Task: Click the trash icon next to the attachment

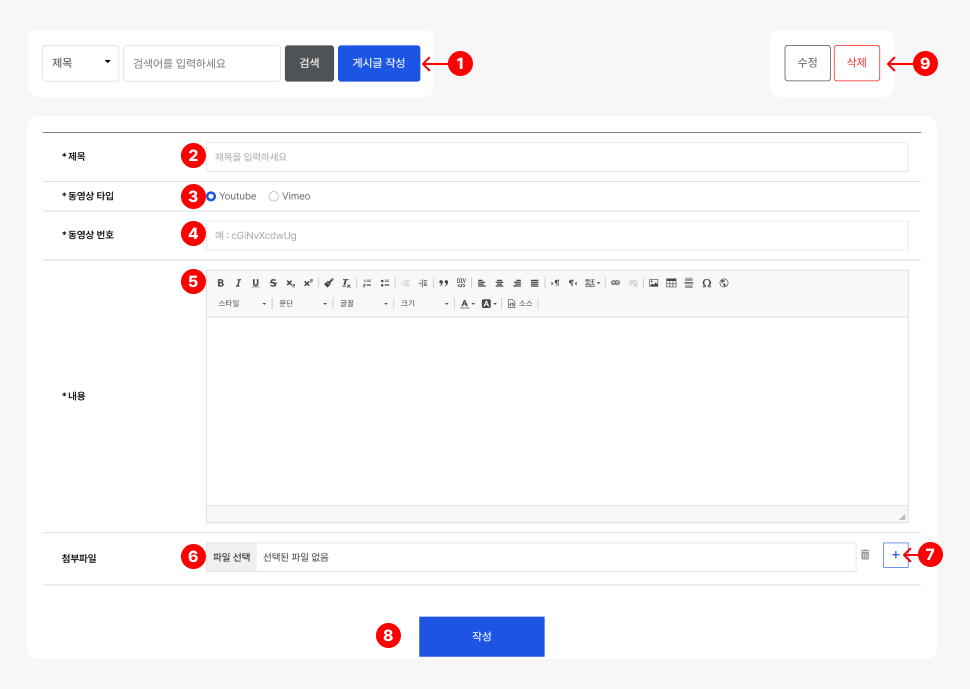Action: (x=865, y=554)
